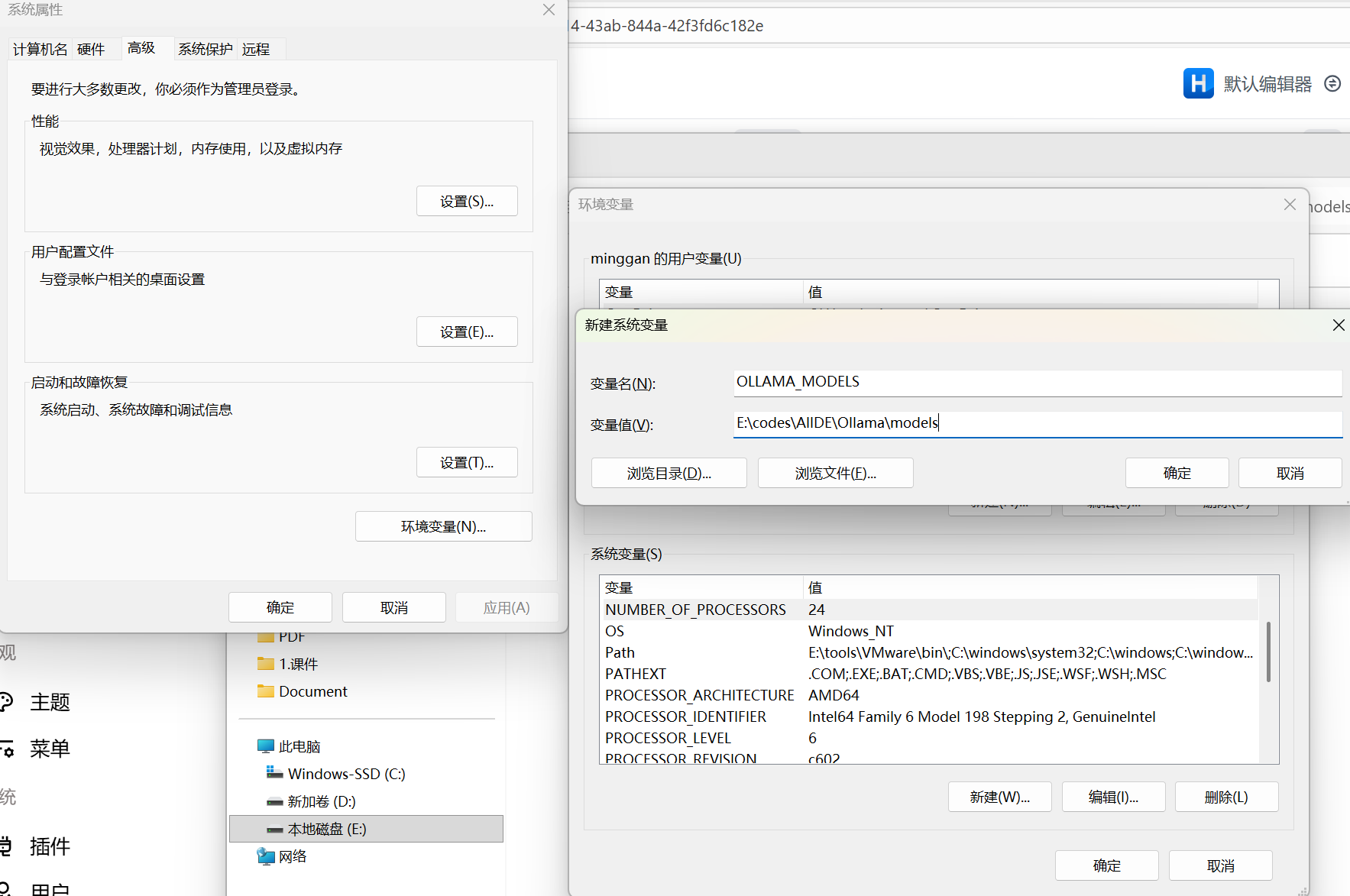
Task: Open the 远程 tab
Action: (x=256, y=50)
